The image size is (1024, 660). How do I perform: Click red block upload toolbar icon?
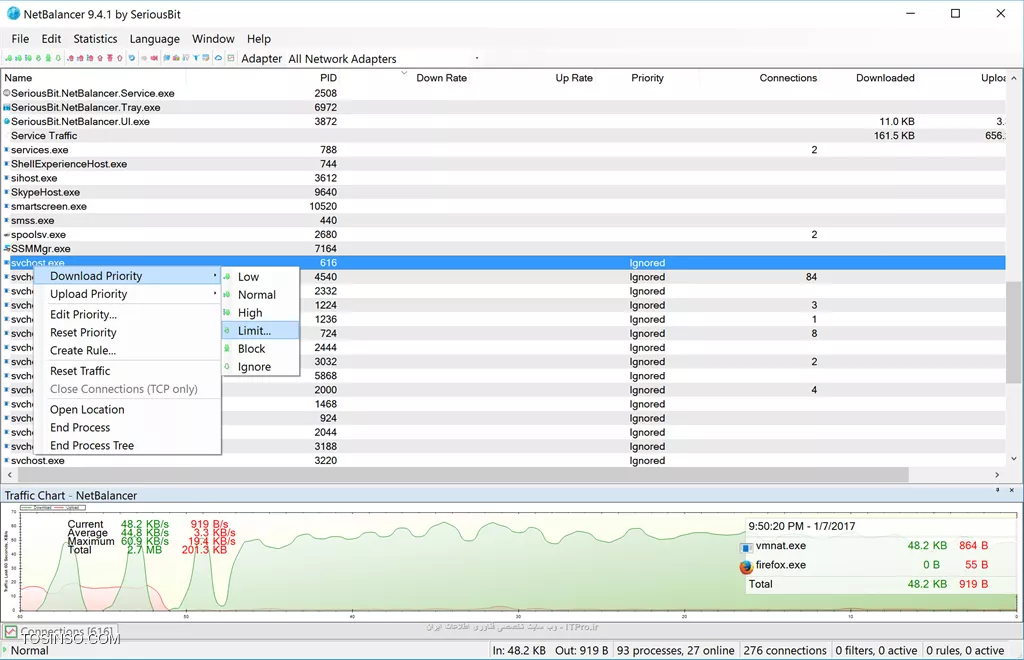coord(110,58)
